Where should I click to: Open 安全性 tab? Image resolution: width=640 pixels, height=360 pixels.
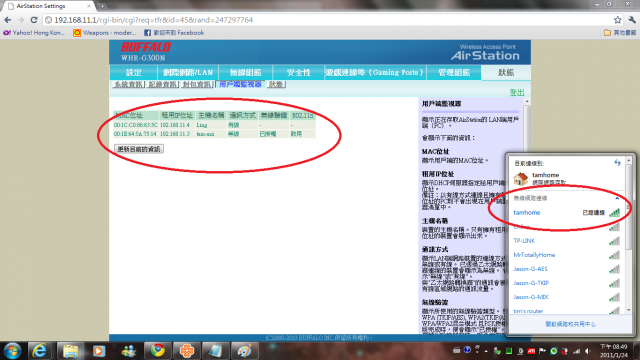pos(298,73)
